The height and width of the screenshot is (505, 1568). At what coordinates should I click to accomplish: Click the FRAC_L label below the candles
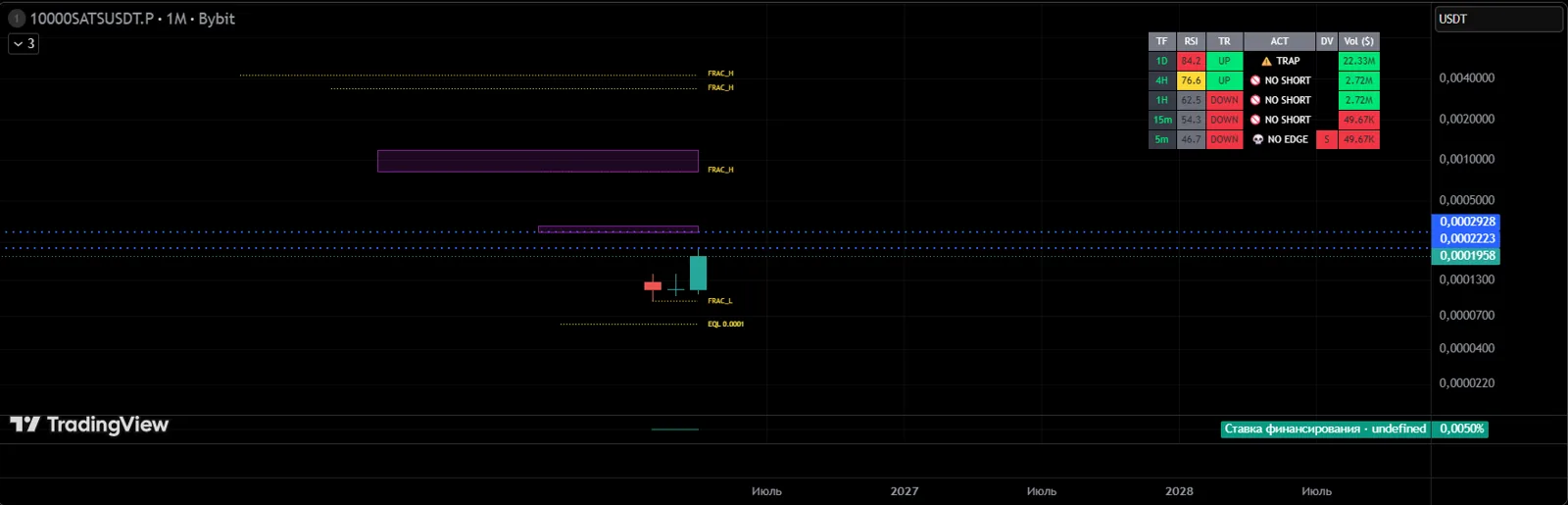[x=719, y=301]
